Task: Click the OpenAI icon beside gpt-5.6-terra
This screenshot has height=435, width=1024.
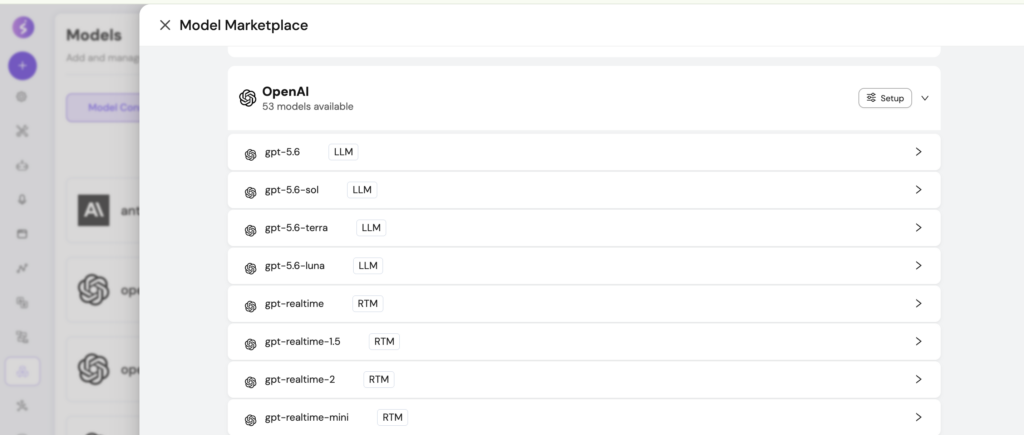Action: [250, 231]
